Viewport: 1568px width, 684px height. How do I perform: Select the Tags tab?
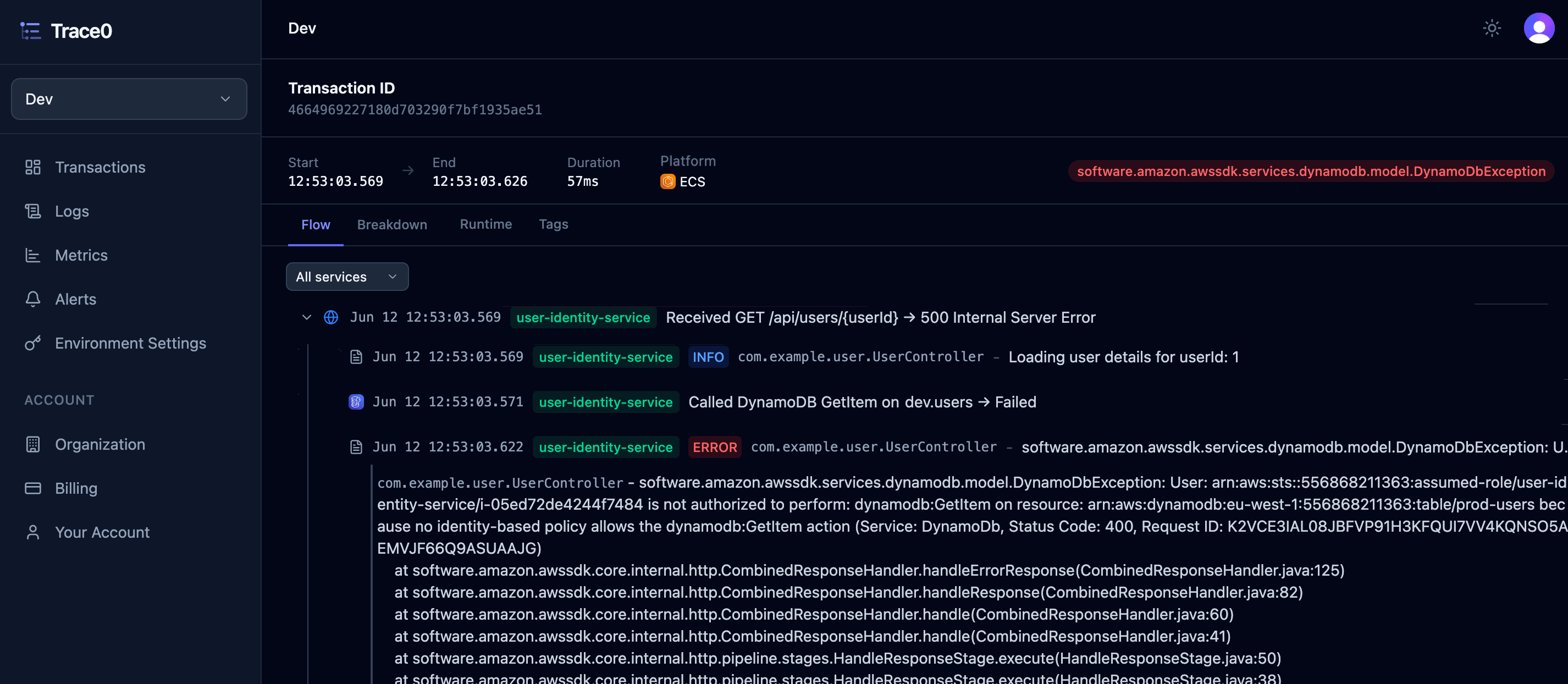point(553,224)
